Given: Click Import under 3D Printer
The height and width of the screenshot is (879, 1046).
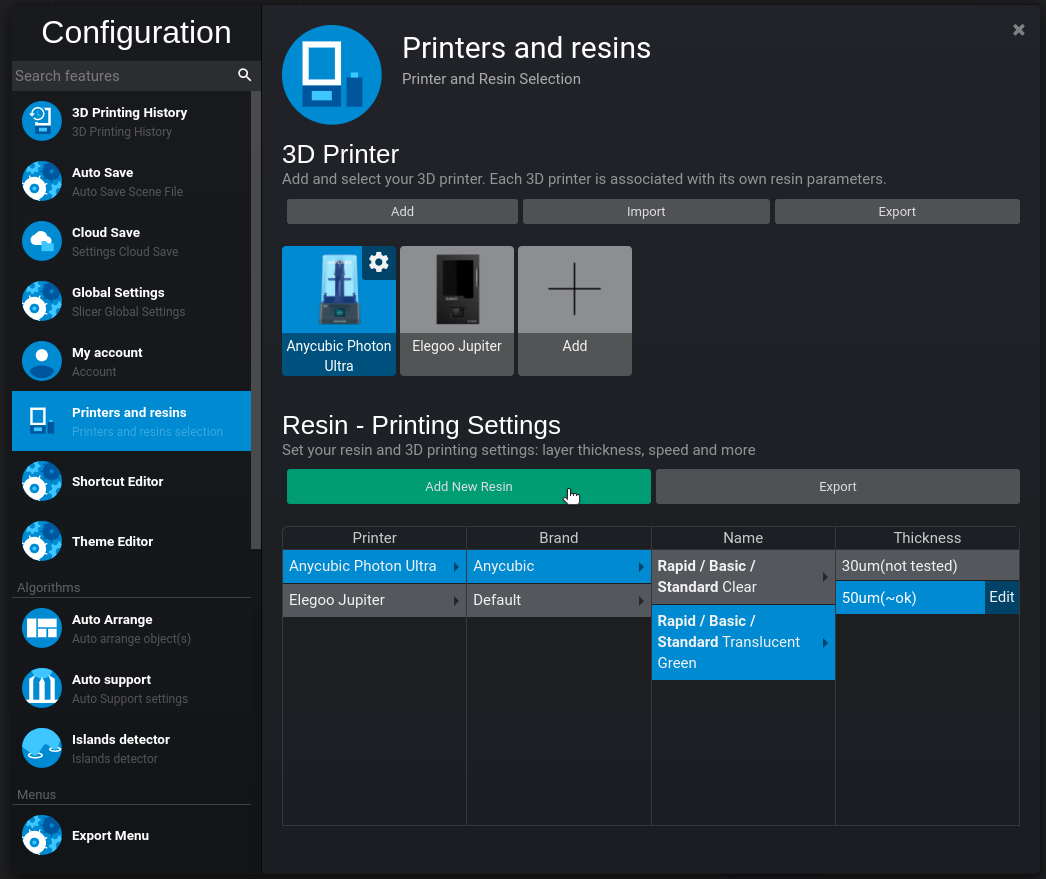Looking at the screenshot, I should point(646,212).
